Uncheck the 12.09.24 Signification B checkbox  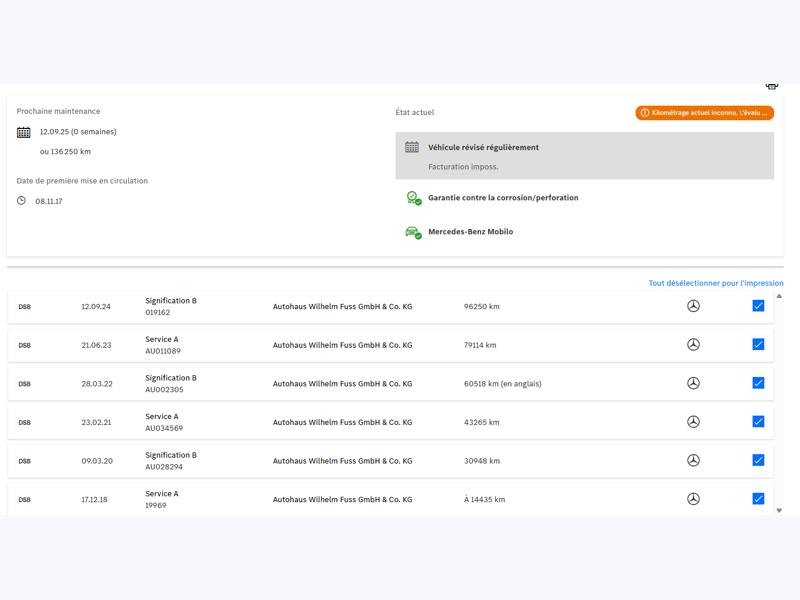pos(758,306)
